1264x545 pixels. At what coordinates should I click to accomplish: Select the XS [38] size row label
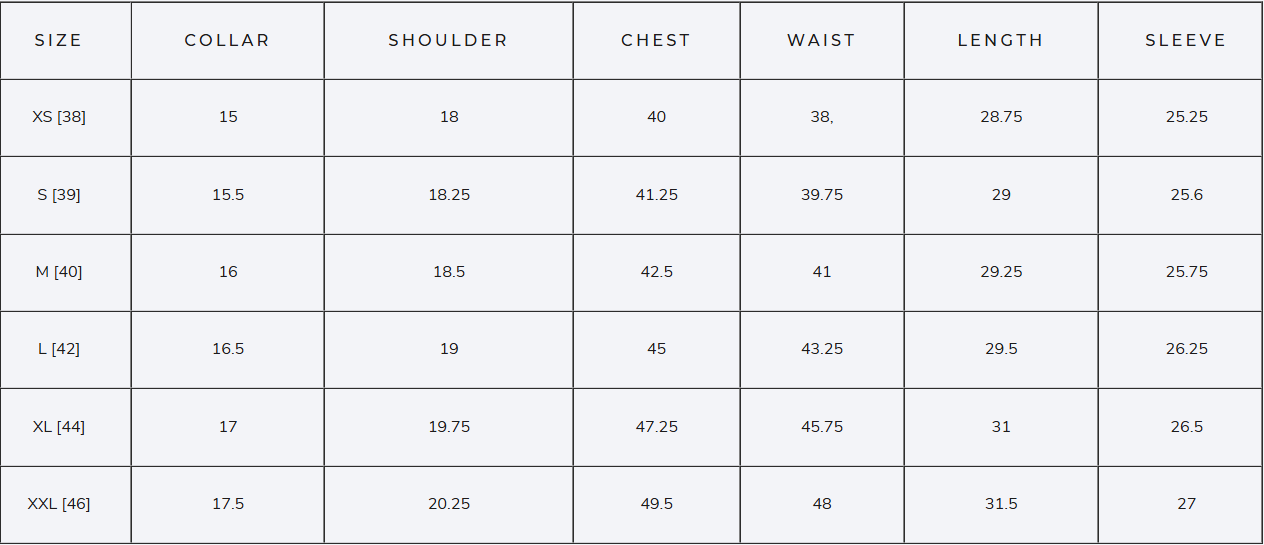[59, 117]
